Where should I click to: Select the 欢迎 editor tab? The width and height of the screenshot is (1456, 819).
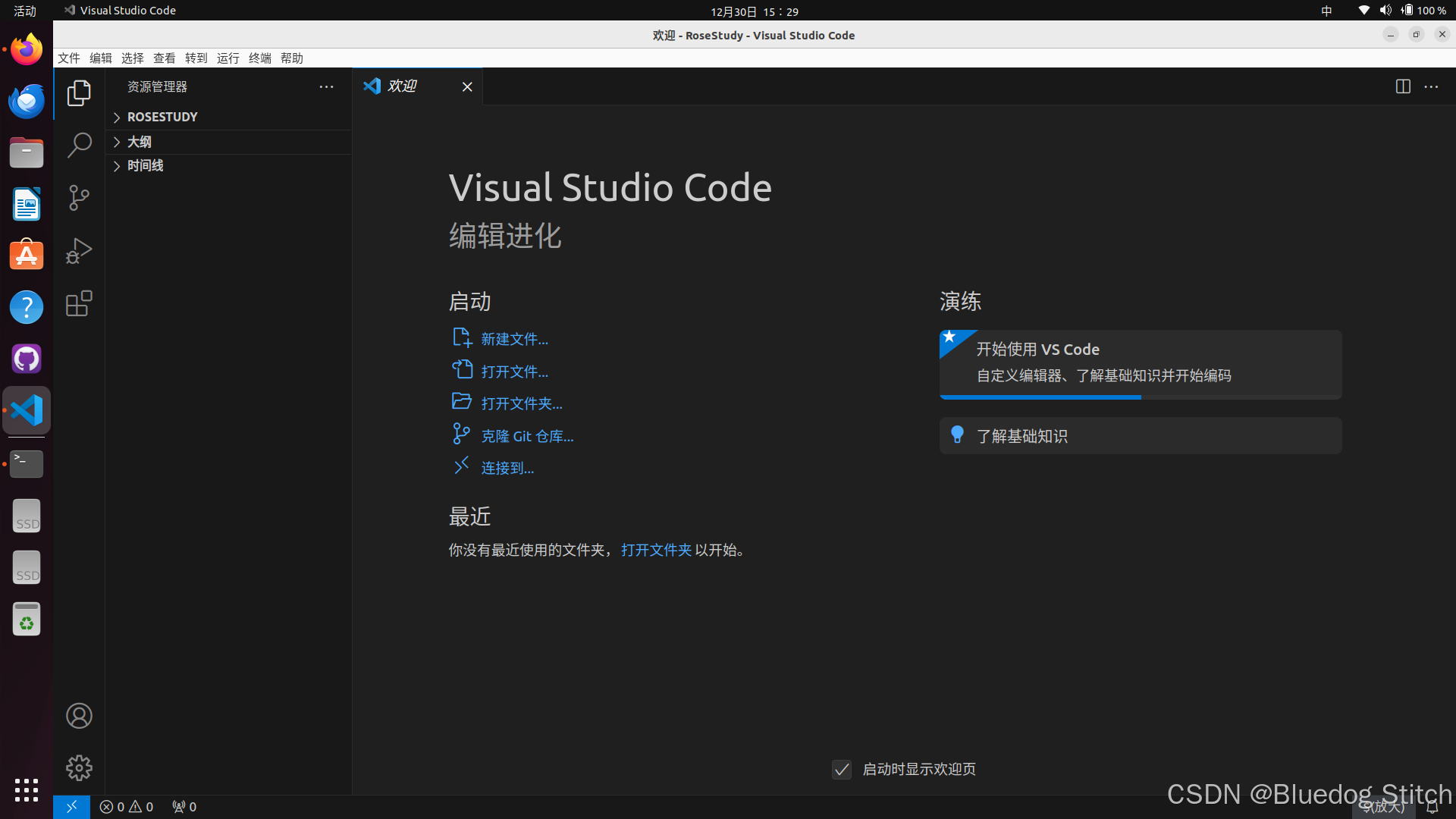click(401, 86)
